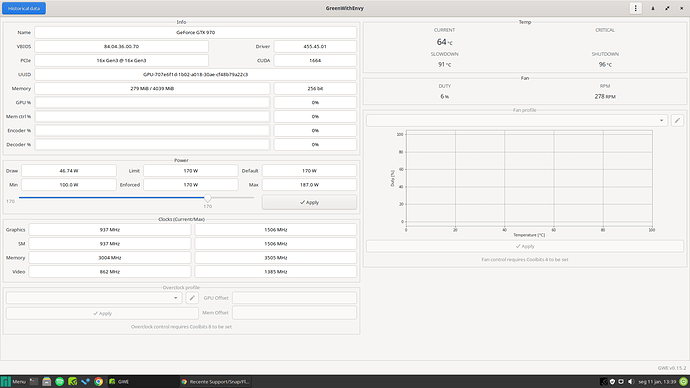Select Graphics current clock 937 MHz
The height and width of the screenshot is (388, 690).
(110, 230)
